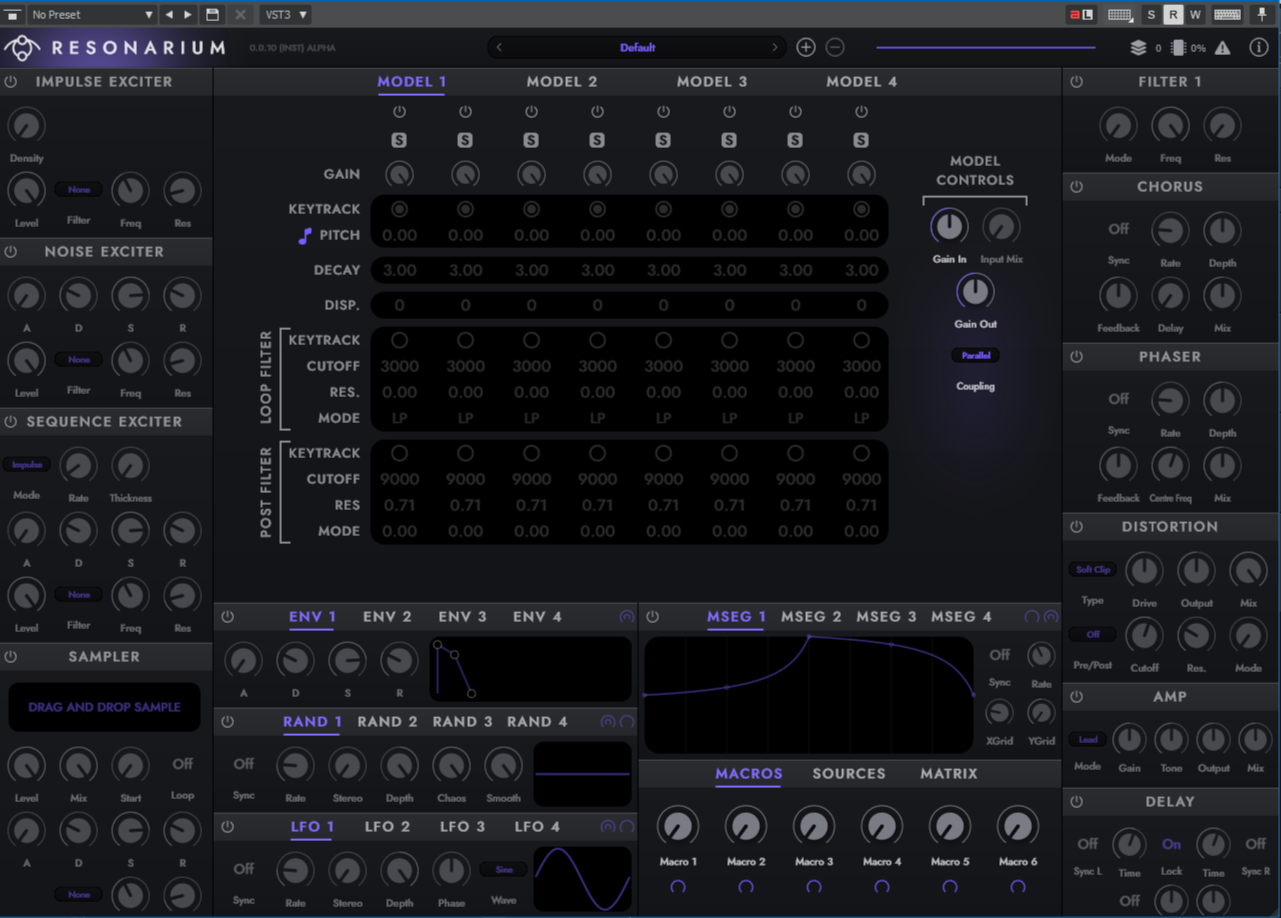Click the host W write automation button
The height and width of the screenshot is (918, 1281).
1195,15
